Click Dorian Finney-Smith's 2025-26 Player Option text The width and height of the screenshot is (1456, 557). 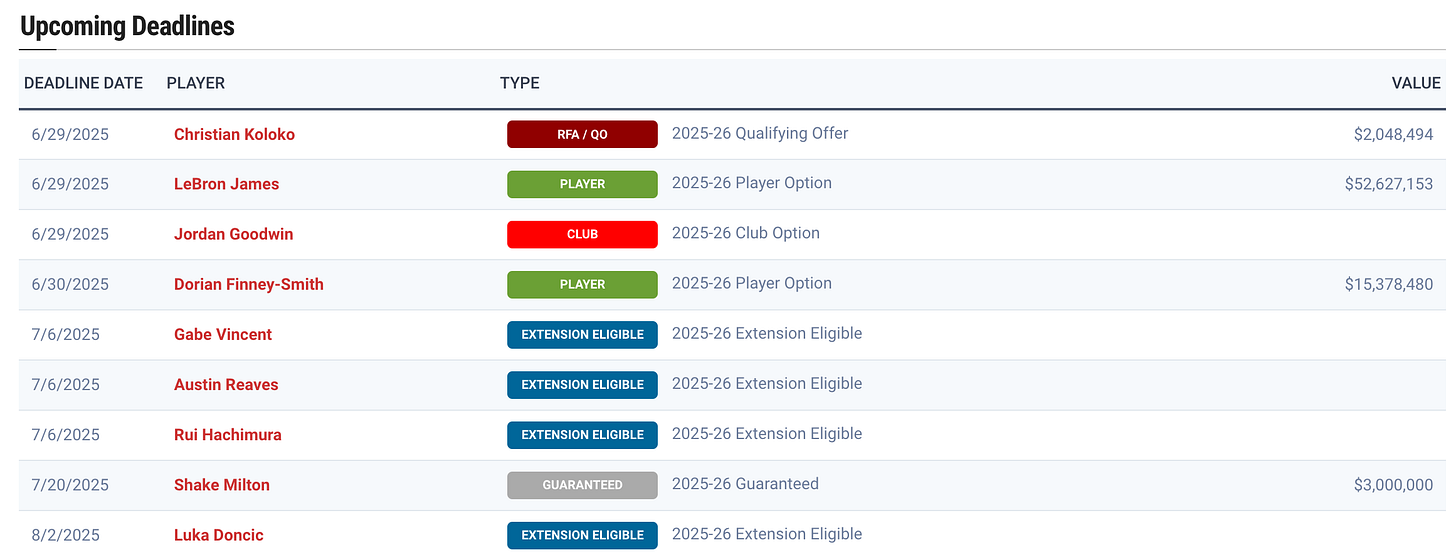click(752, 283)
